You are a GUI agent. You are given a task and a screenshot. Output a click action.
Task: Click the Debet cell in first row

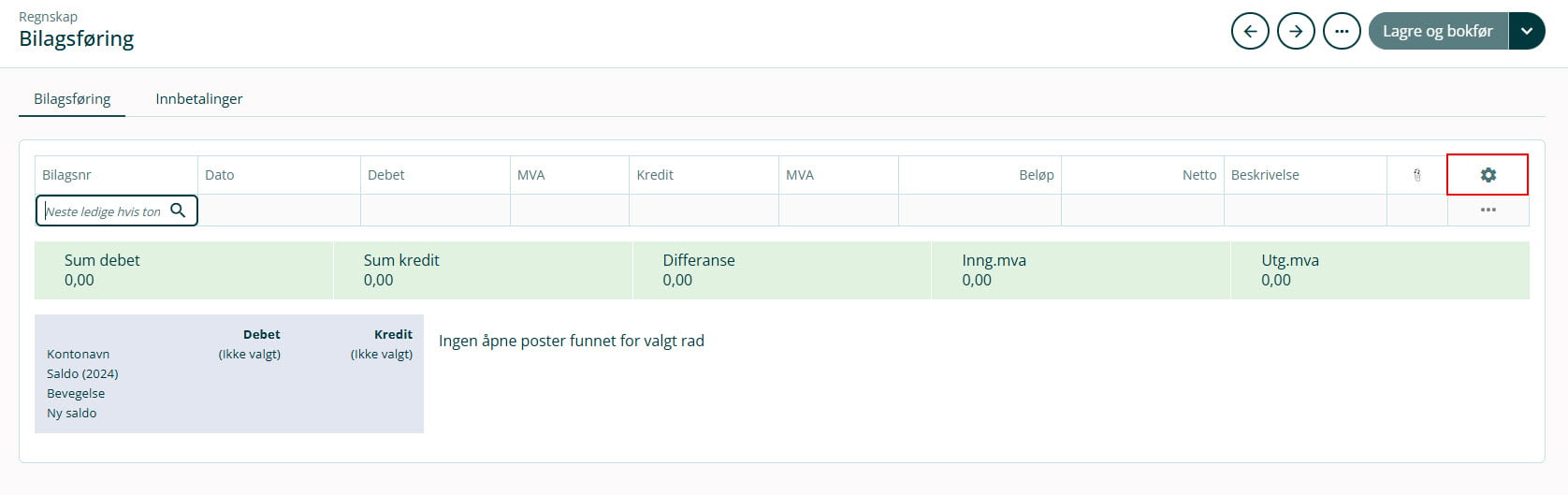[x=435, y=211]
